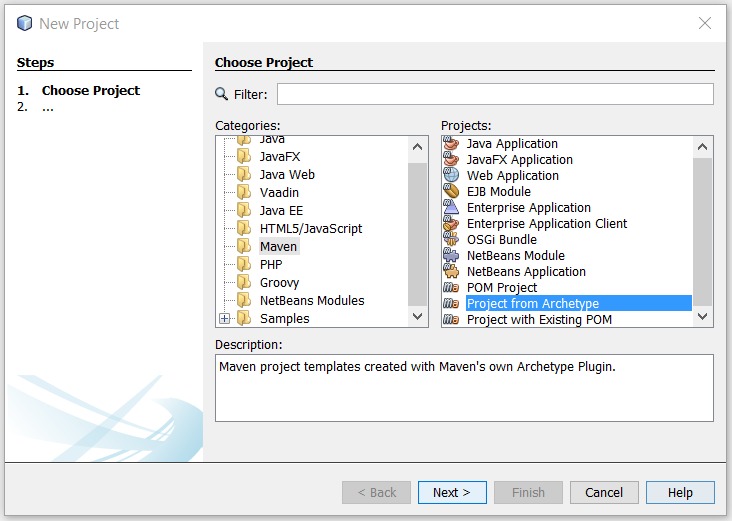
Task: Click the Web Application globe icon
Action: [451, 175]
